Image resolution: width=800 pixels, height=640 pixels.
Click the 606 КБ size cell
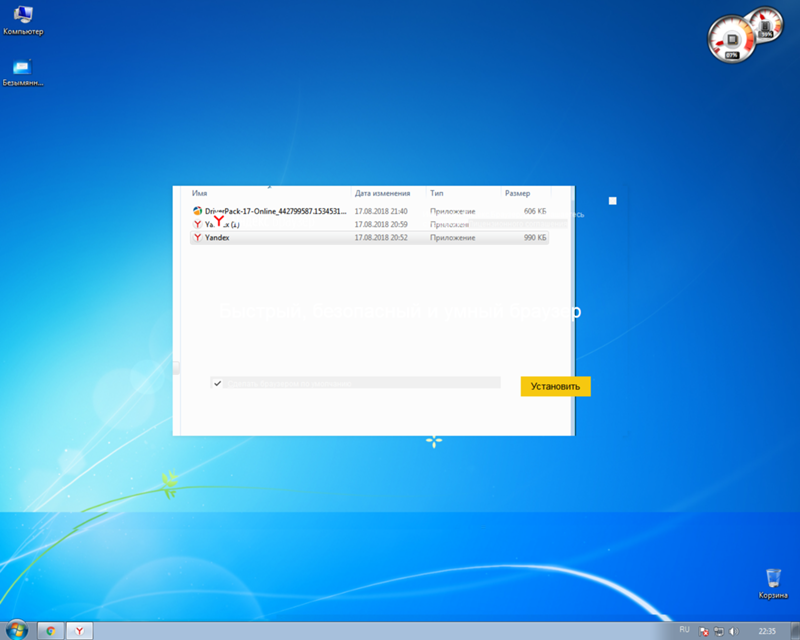click(x=535, y=211)
